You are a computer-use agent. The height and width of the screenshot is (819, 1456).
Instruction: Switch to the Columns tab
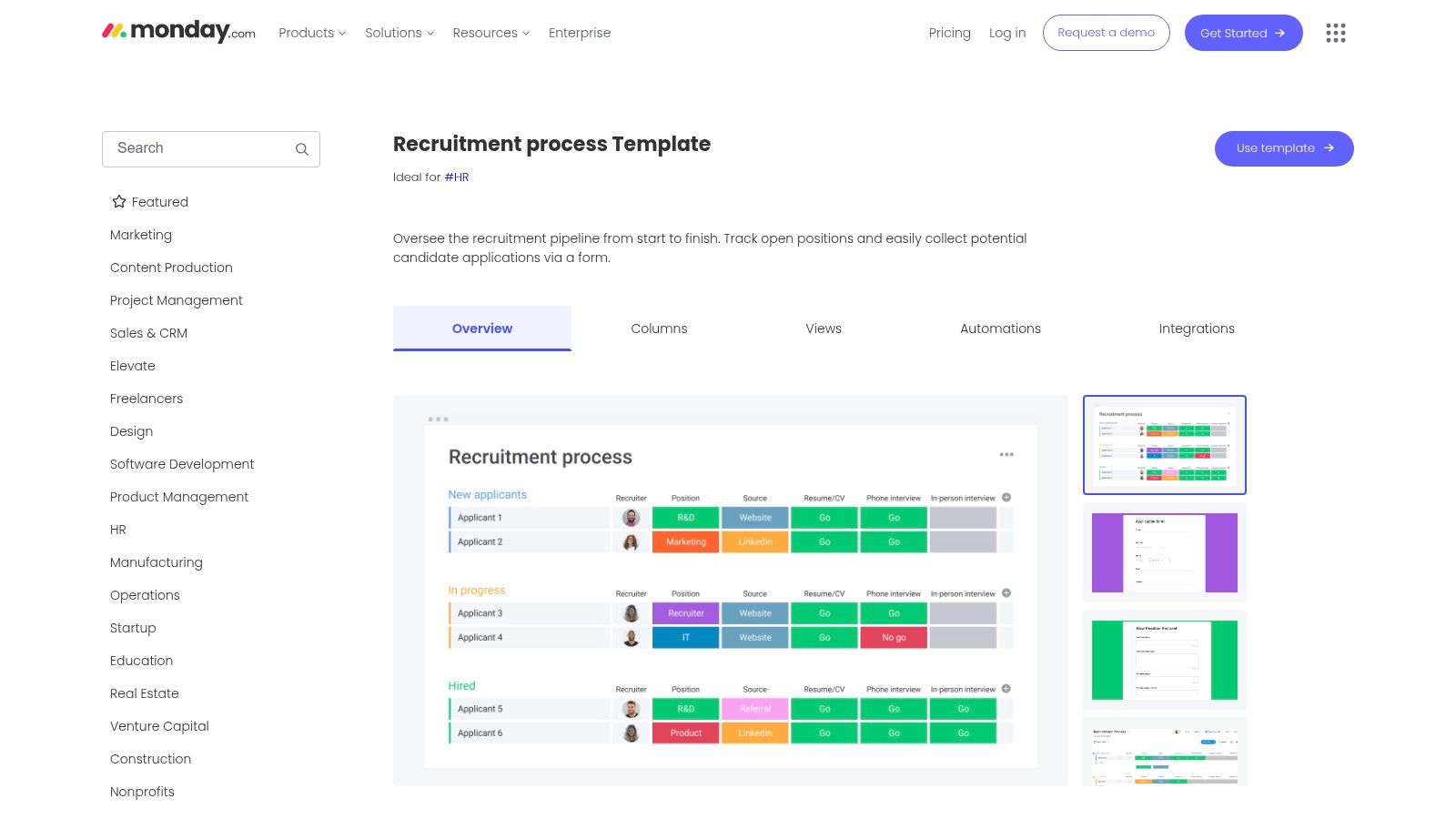659,329
